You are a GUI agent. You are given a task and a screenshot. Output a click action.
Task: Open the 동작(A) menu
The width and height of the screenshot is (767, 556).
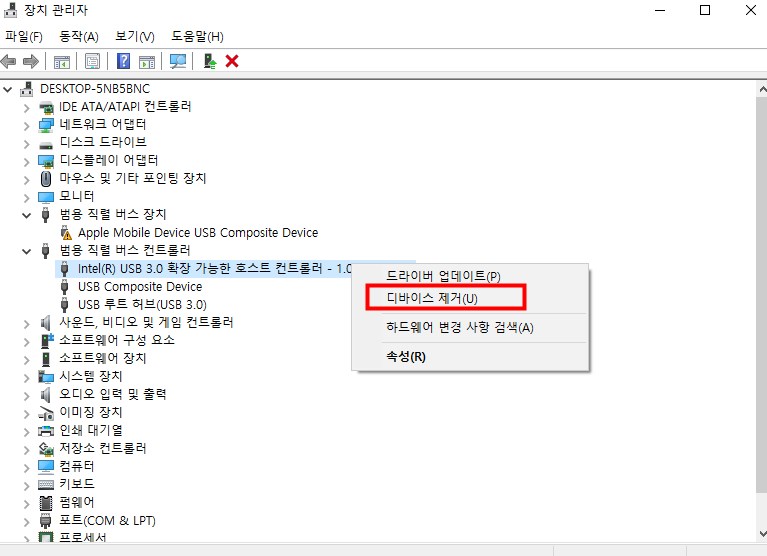tap(79, 37)
